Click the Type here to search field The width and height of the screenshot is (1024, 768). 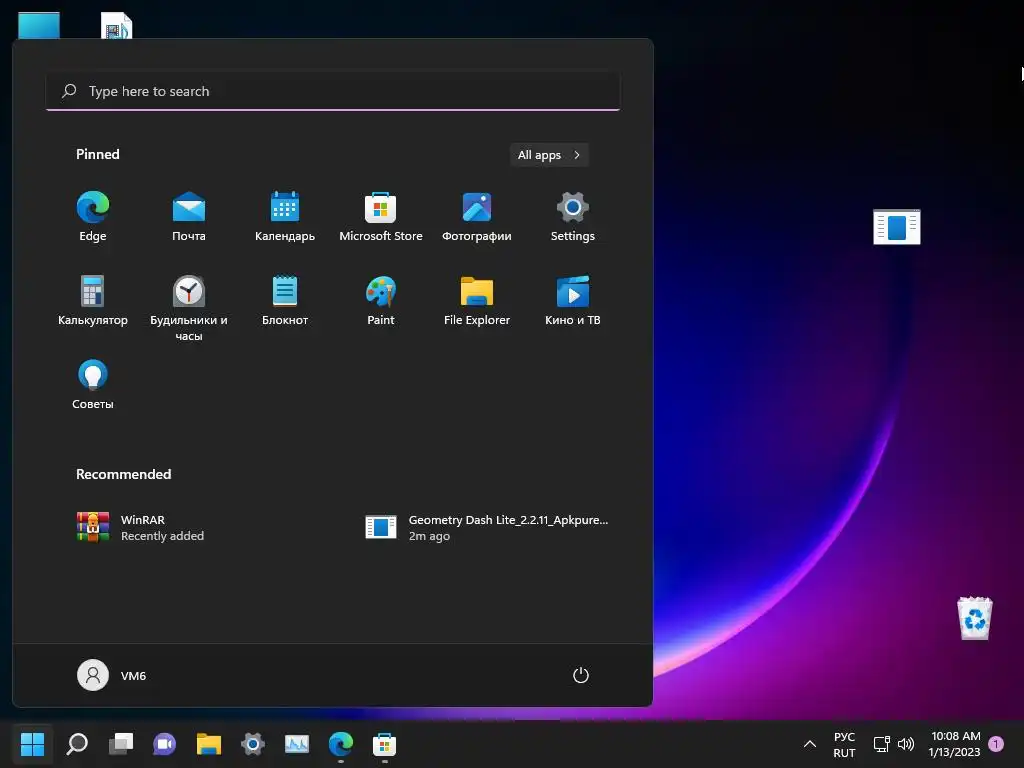tap(333, 91)
